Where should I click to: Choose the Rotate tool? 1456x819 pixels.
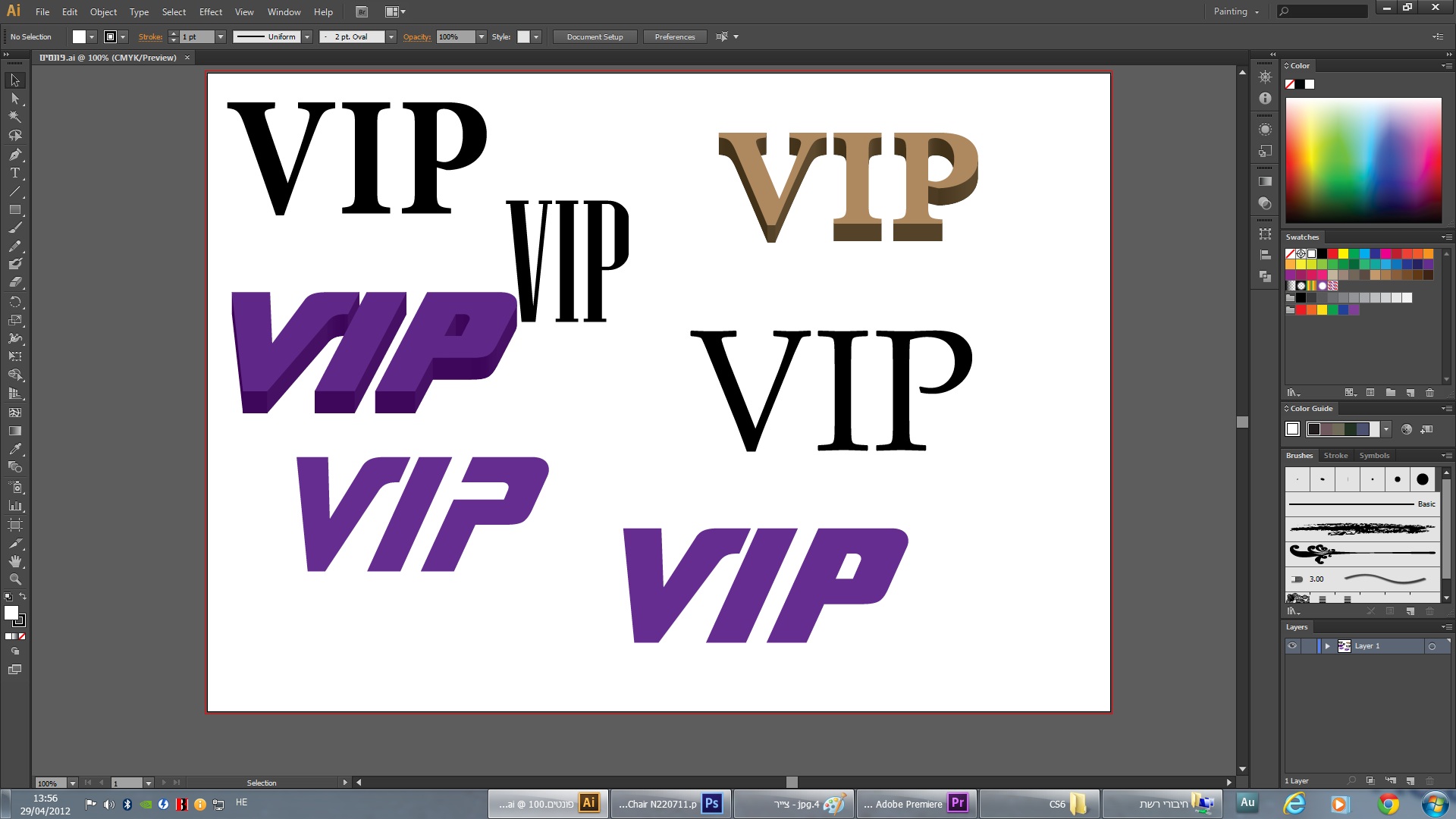14,302
